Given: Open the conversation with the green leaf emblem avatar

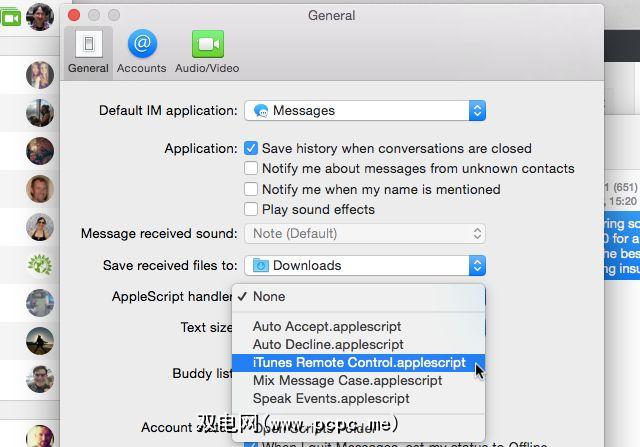Looking at the screenshot, I should tap(40, 265).
